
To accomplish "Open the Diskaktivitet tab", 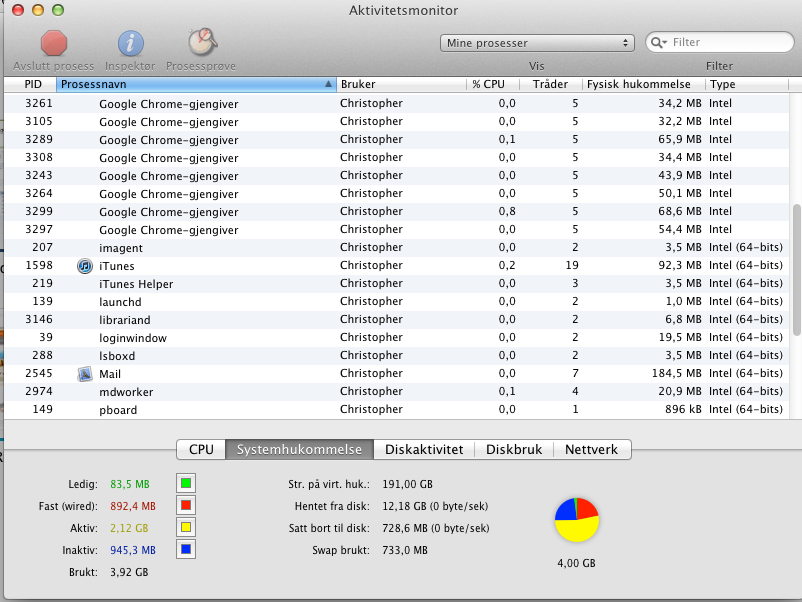I will coord(424,450).
